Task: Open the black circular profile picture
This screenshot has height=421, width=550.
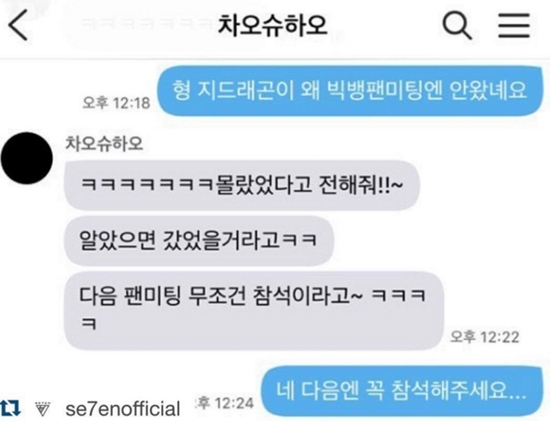Action: [27, 158]
